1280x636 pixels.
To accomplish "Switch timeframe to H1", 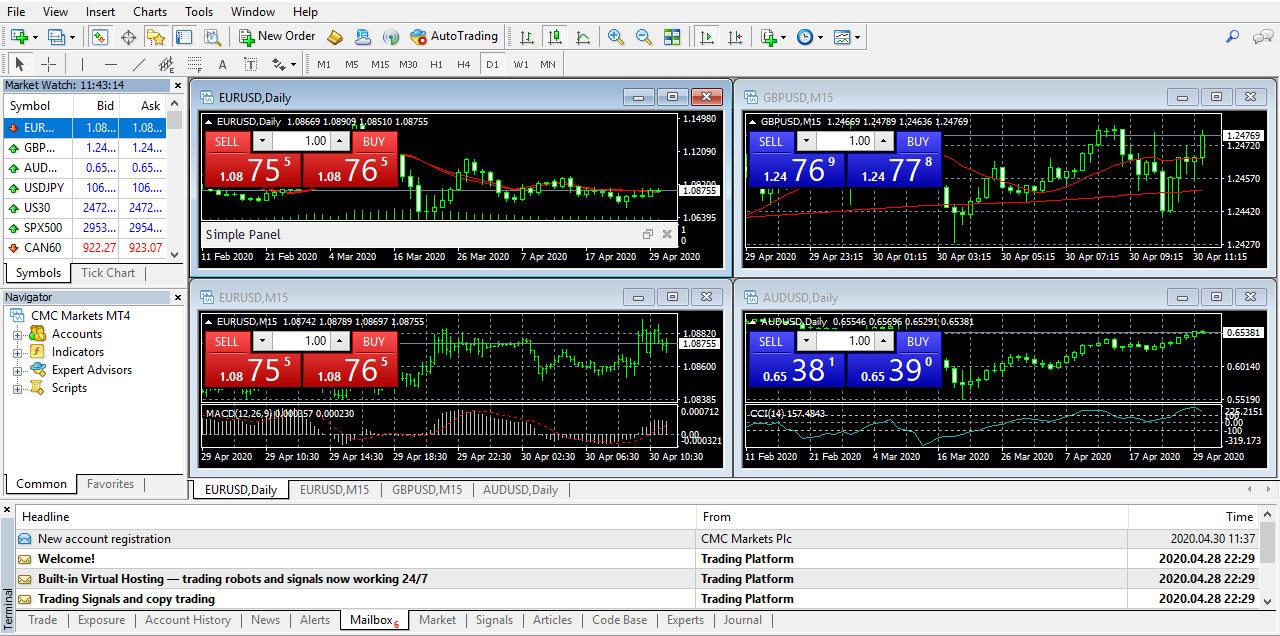I will pyautogui.click(x=436, y=64).
